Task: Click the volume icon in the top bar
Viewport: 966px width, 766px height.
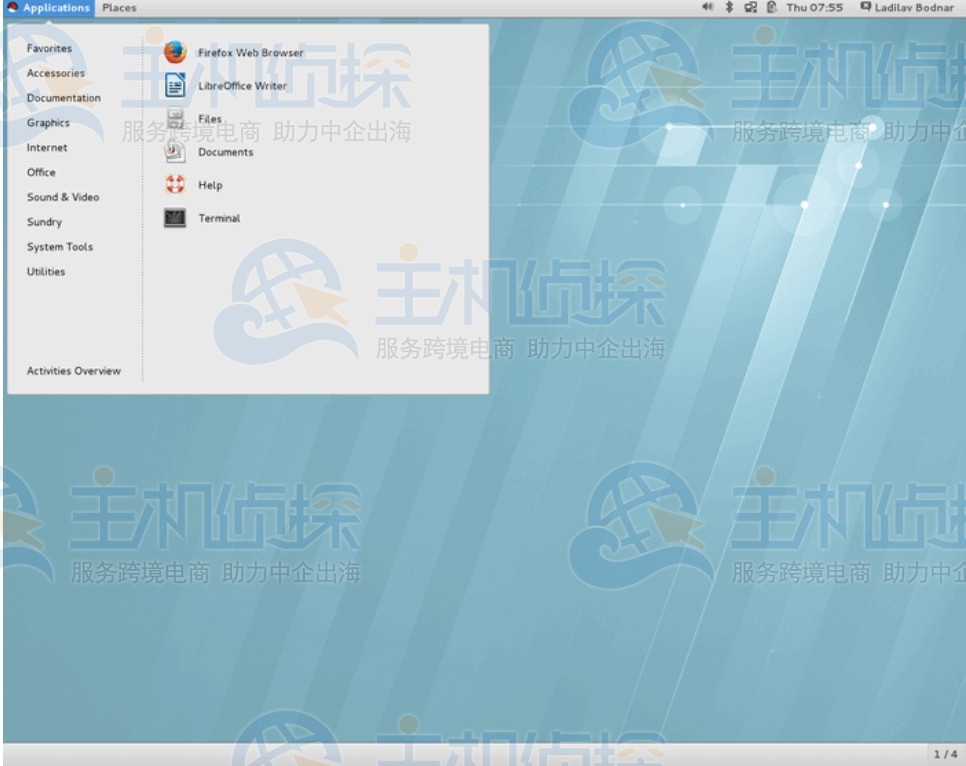Action: point(707,7)
